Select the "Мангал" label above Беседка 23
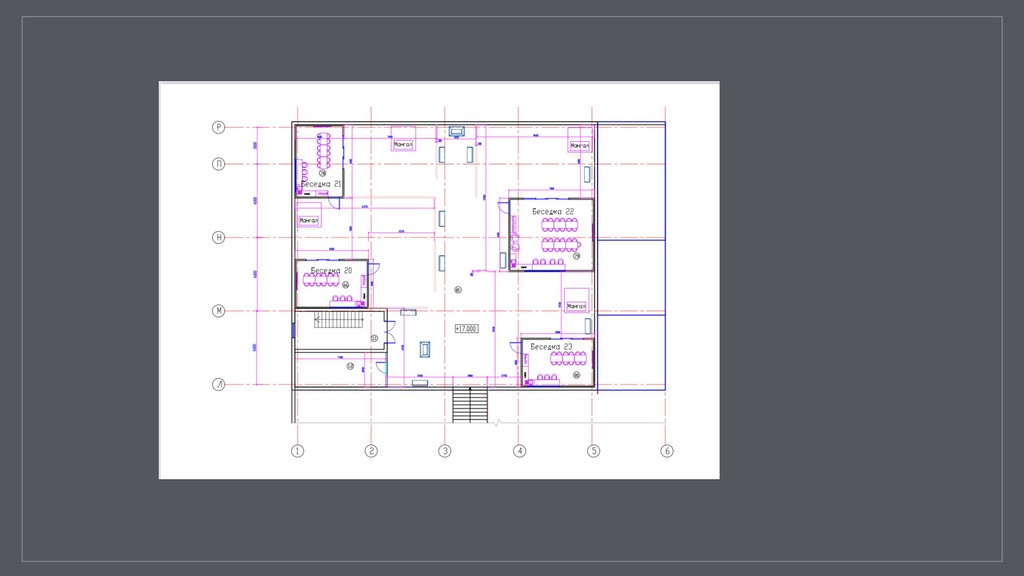The image size is (1024, 576). [x=576, y=306]
